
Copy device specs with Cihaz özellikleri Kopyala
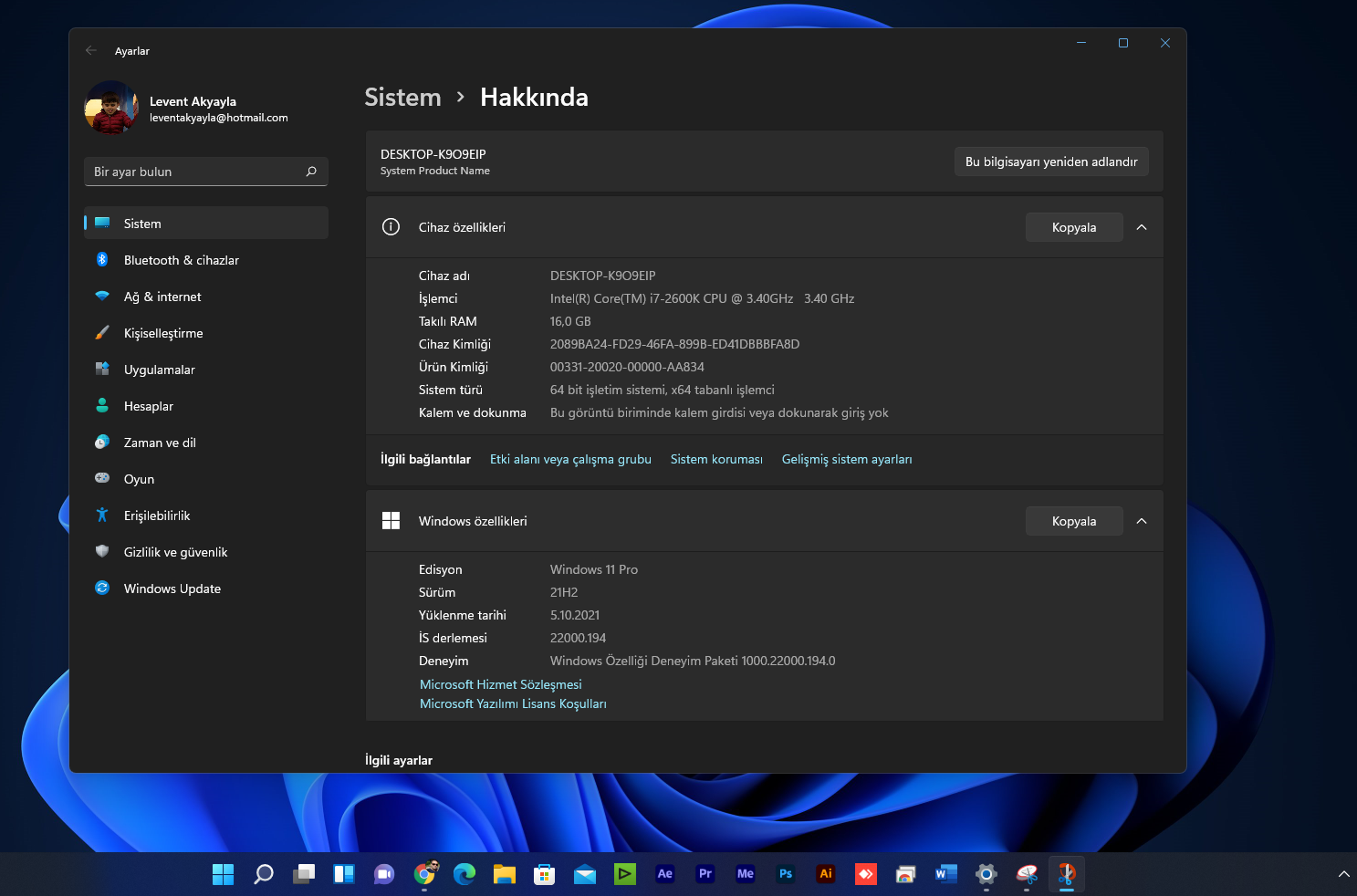(1074, 227)
